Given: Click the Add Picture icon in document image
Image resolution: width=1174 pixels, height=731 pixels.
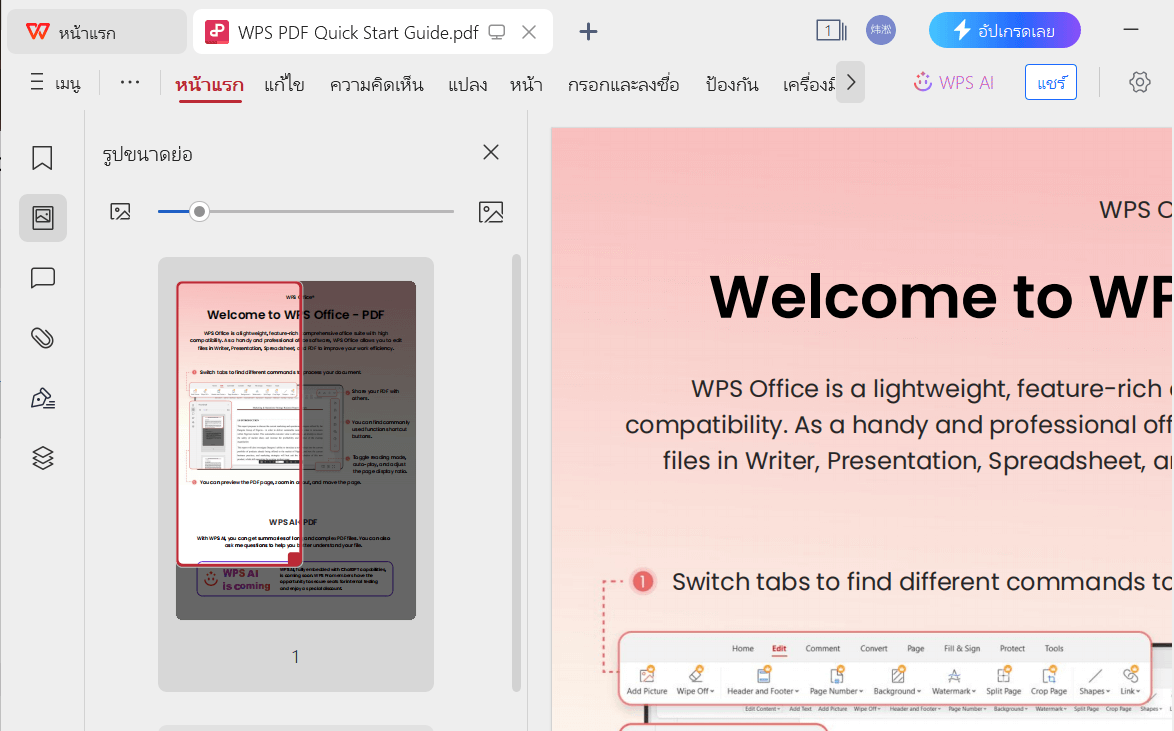Looking at the screenshot, I should (647, 680).
